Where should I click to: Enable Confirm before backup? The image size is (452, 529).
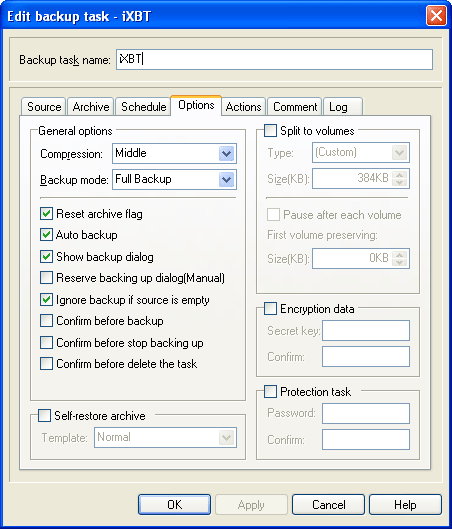(46, 321)
